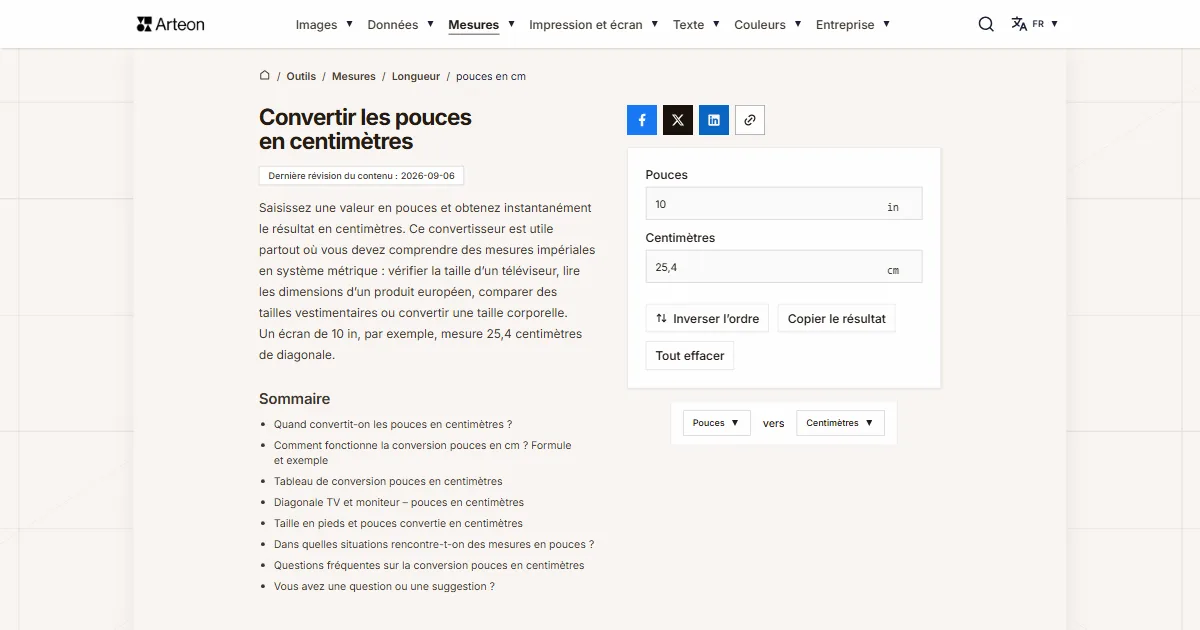Go to 'Comment fonctionne la conversion pouces en cm'

[423, 453]
